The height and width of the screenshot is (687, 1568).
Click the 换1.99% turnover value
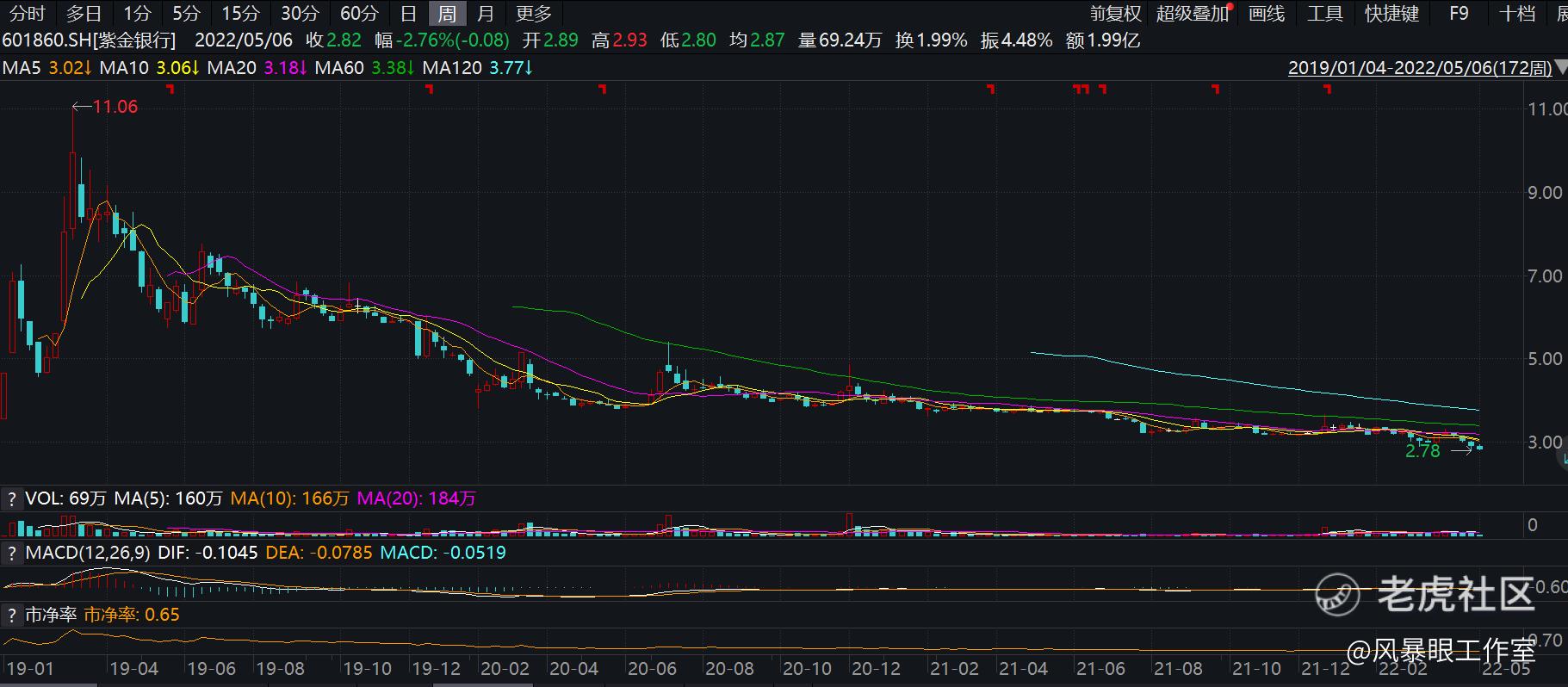[x=931, y=40]
